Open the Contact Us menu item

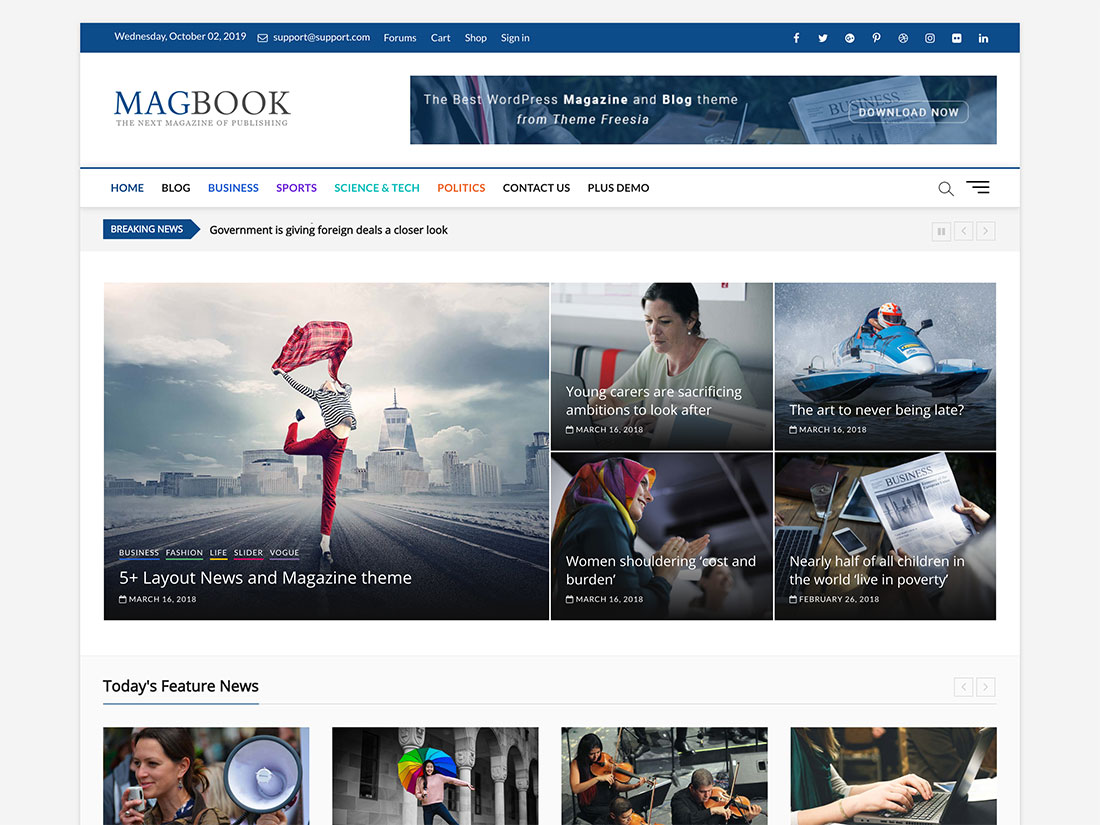tap(536, 188)
